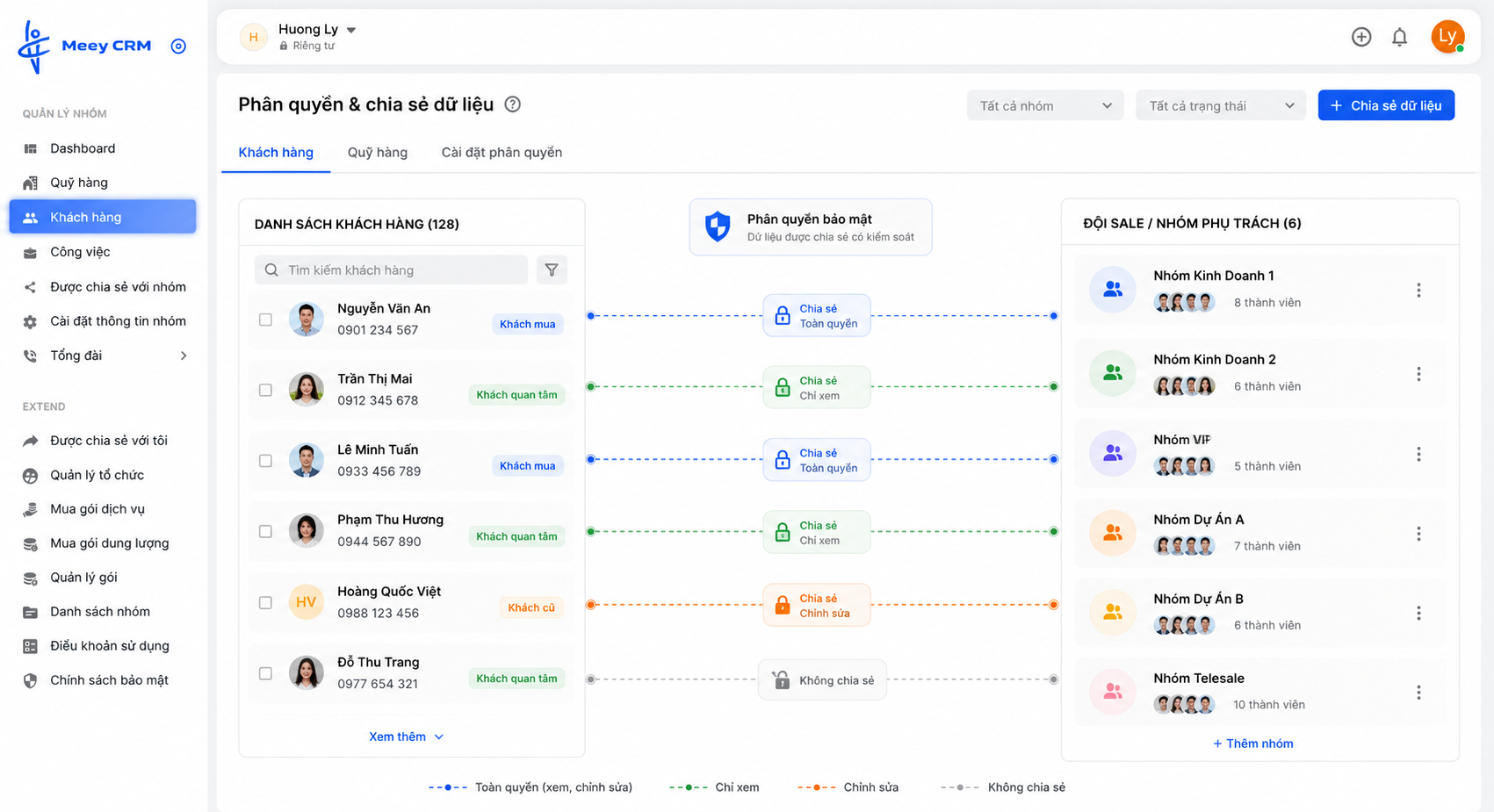Open the Tất cả nhóm dropdown
The image size is (1494, 812).
point(1045,105)
